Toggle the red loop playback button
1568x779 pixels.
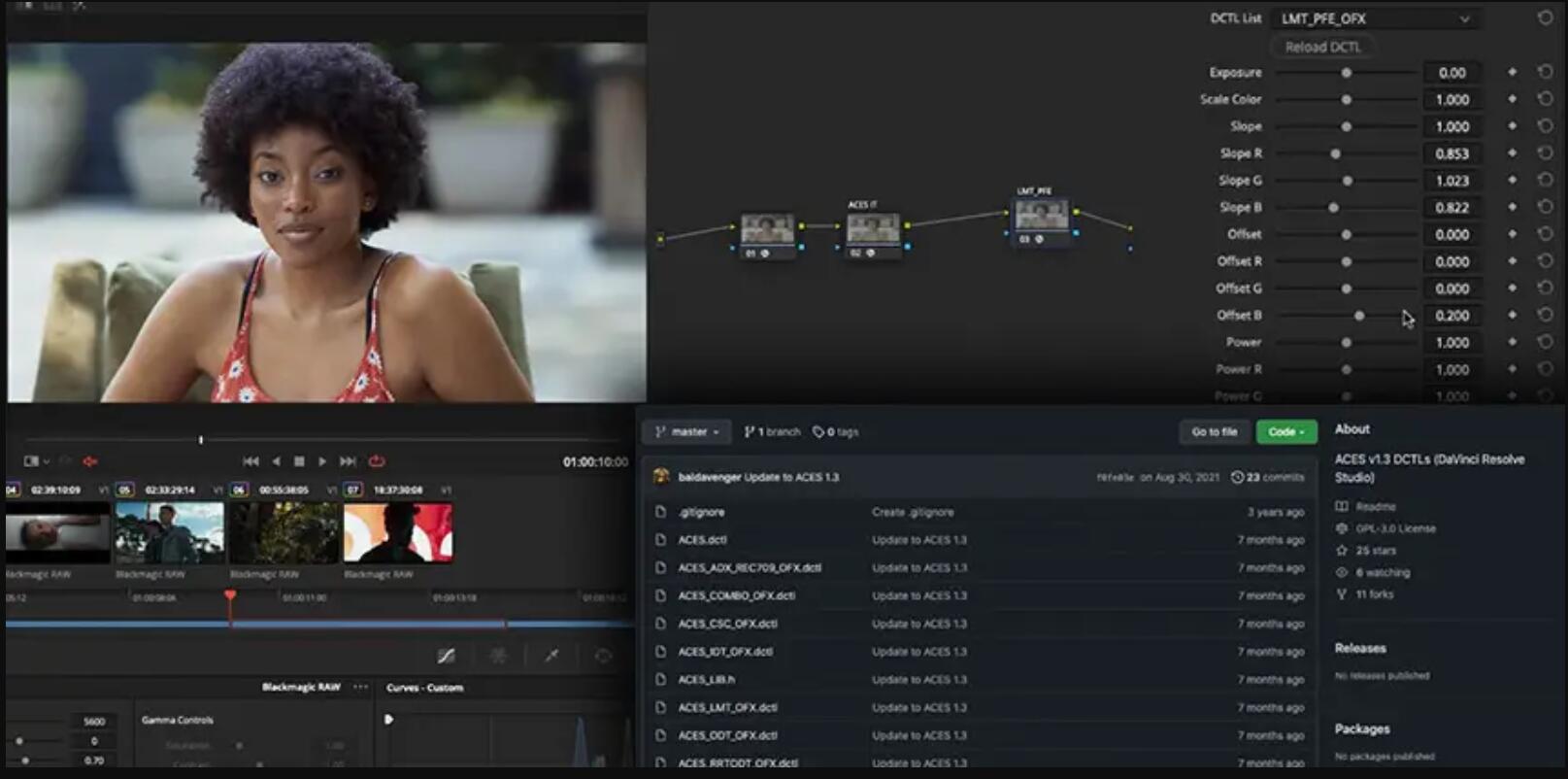pos(377,461)
